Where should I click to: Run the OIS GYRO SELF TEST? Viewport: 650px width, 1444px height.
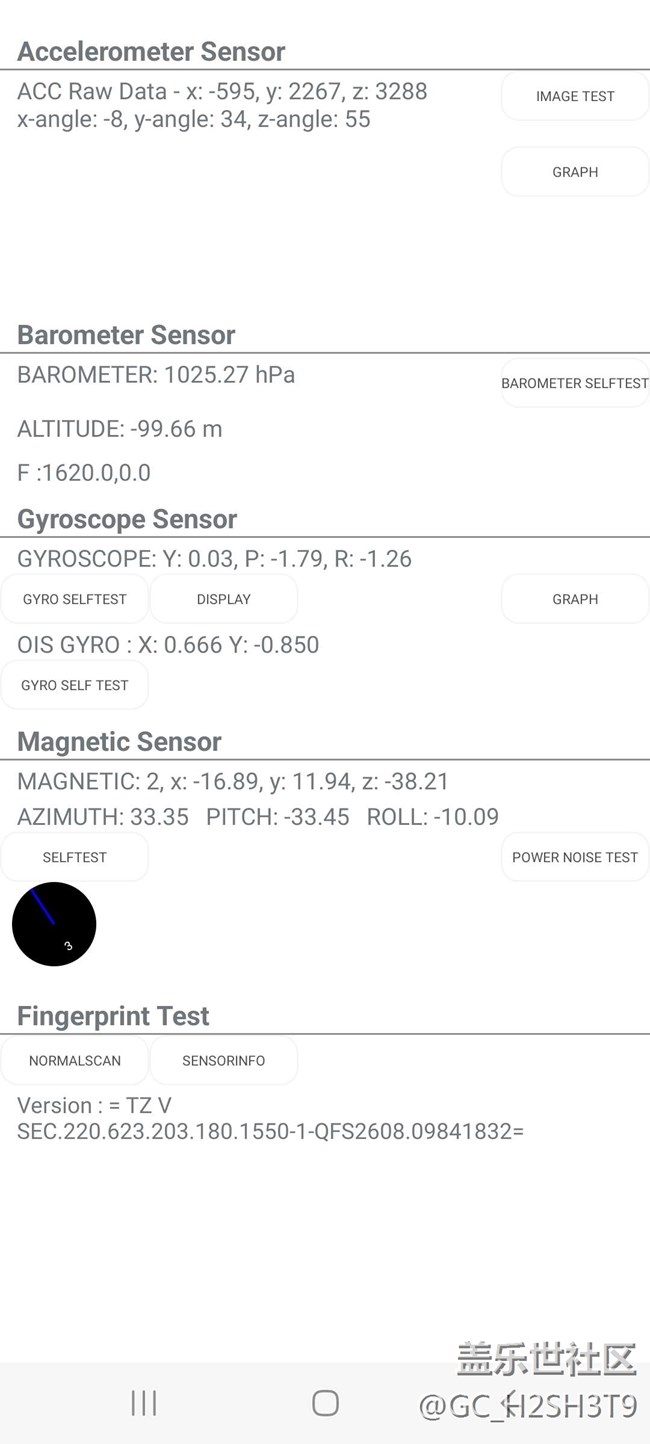(x=75, y=685)
